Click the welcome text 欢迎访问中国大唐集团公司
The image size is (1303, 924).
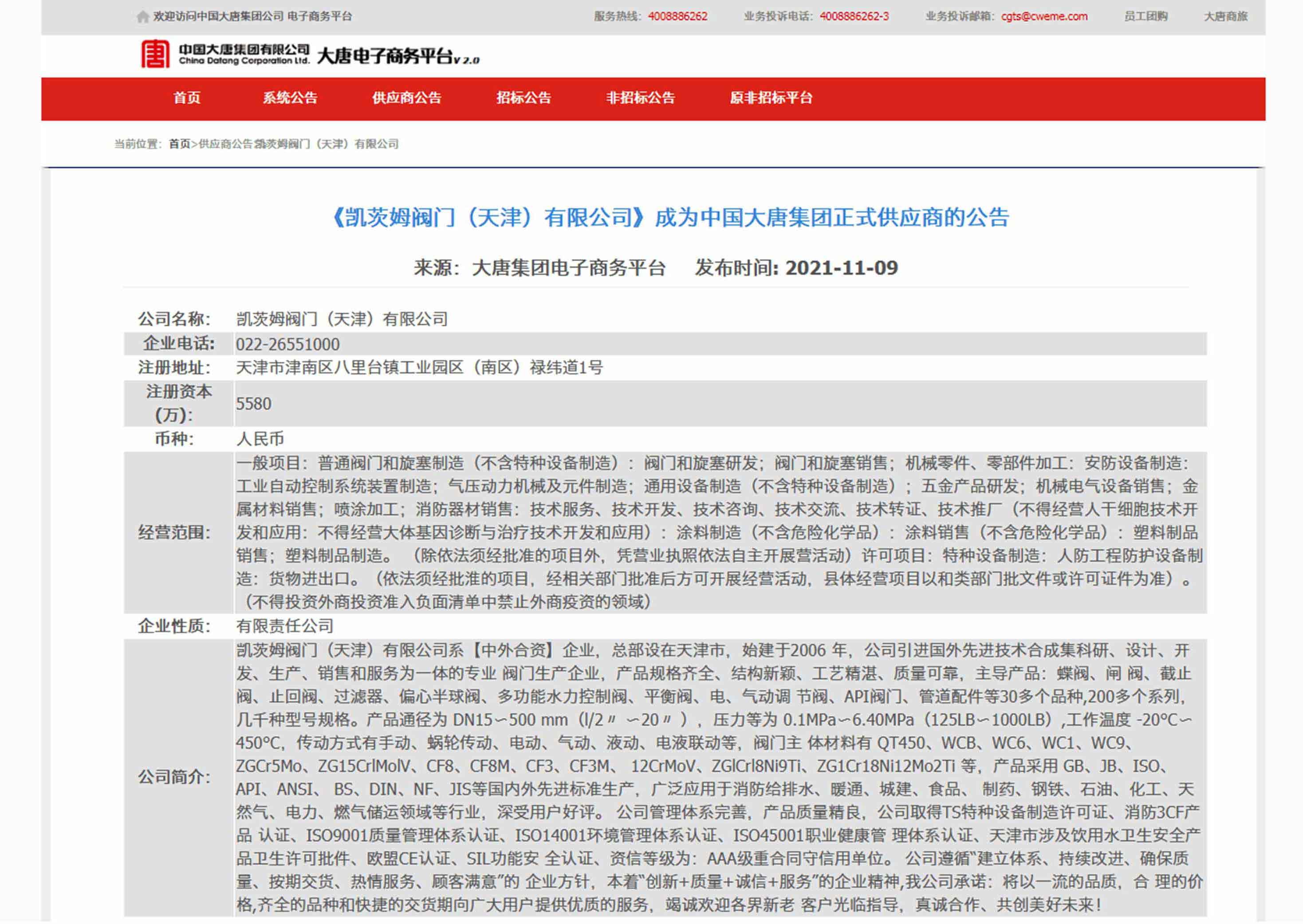(218, 16)
